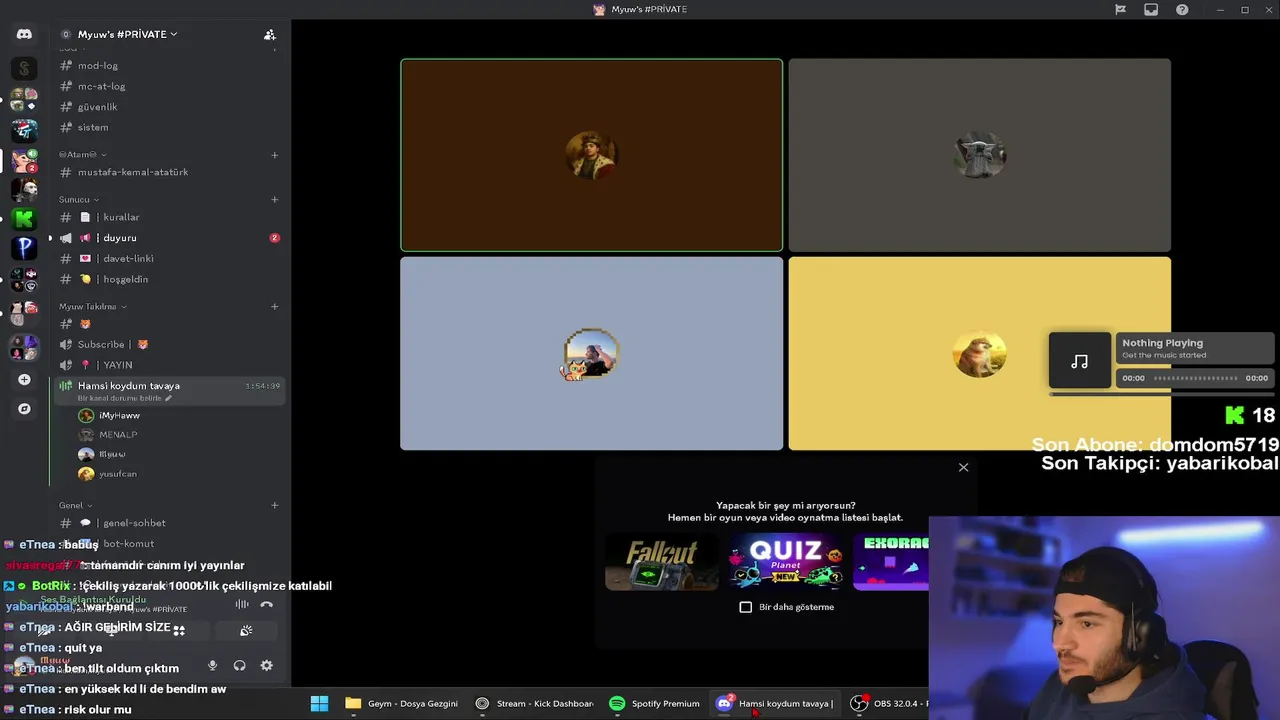Viewport: 1280px width, 720px height.
Task: Open the blue P server icon
Action: (x=24, y=247)
